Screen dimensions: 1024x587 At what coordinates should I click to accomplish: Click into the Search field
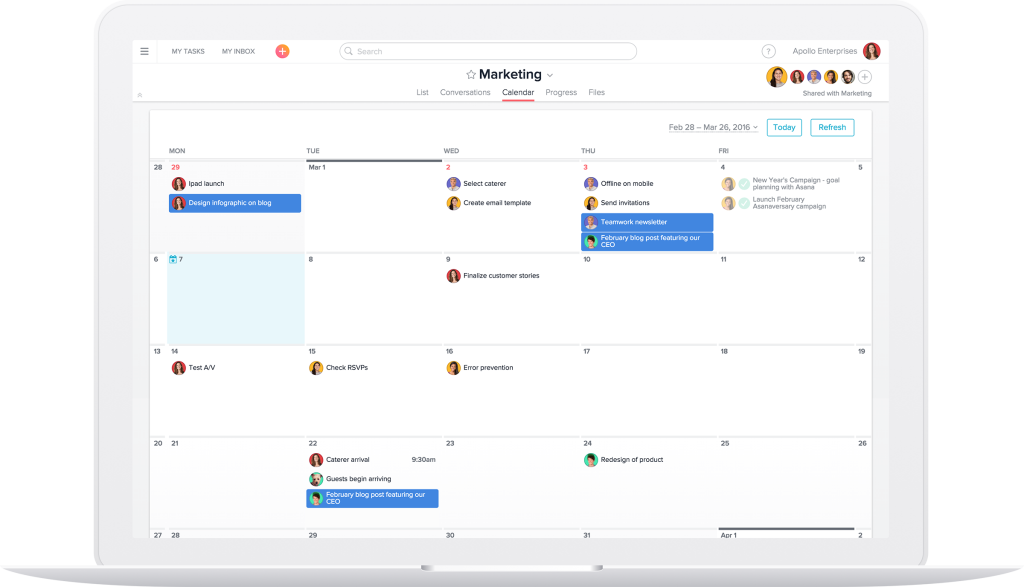(x=488, y=51)
